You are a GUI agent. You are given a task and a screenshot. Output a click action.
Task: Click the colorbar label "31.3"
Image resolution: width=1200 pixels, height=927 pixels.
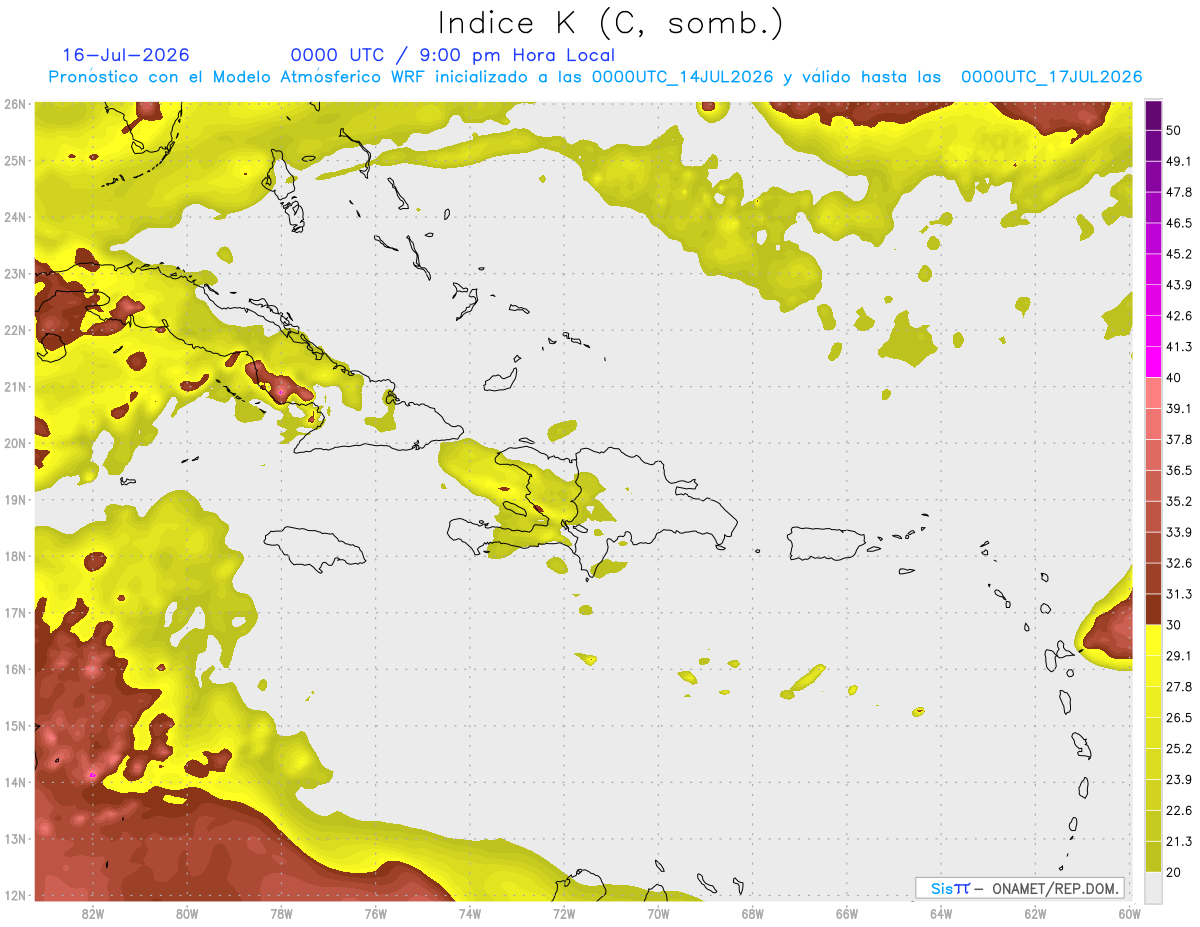[1179, 594]
